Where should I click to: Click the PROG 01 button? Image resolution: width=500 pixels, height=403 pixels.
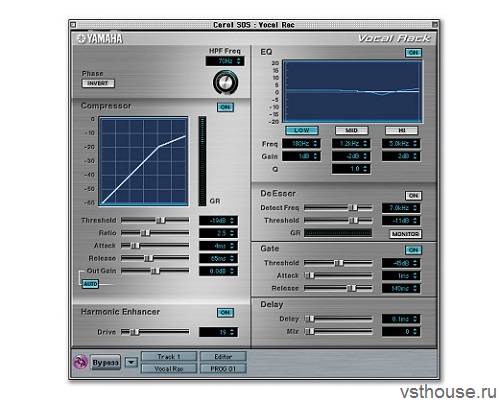click(x=223, y=369)
